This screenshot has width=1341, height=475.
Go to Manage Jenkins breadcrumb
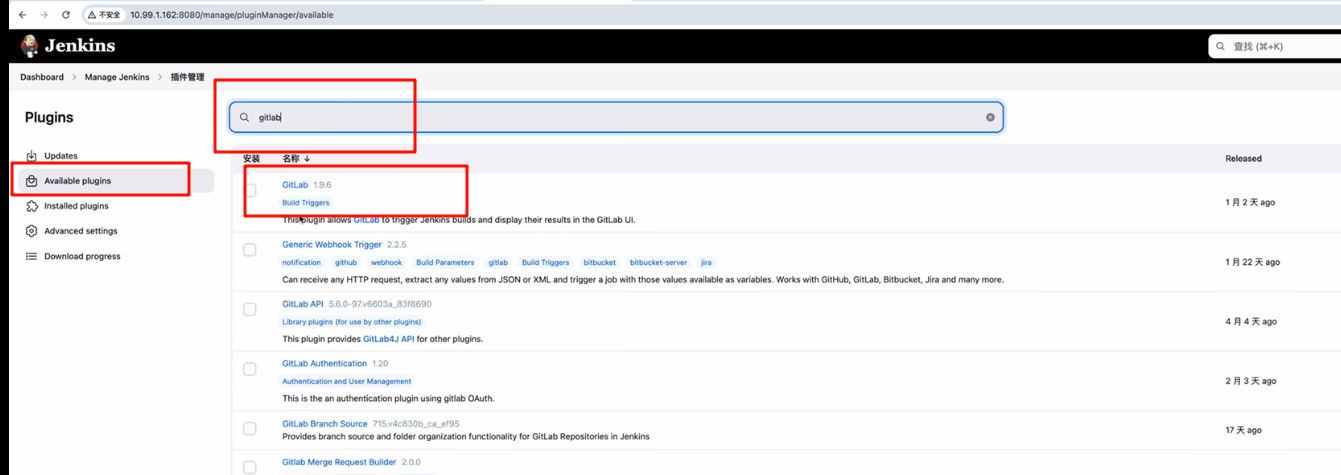tap(117, 77)
